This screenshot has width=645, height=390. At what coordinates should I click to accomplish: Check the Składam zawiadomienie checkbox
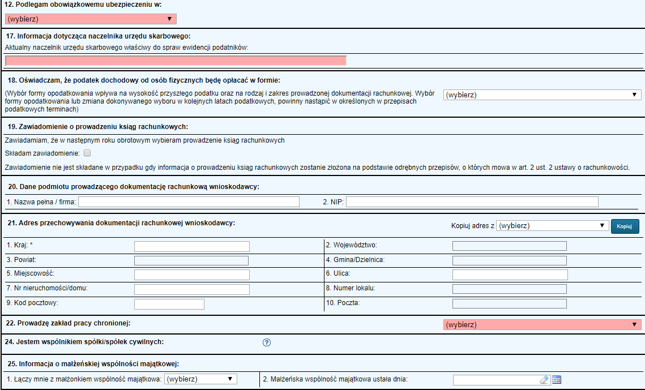87,153
